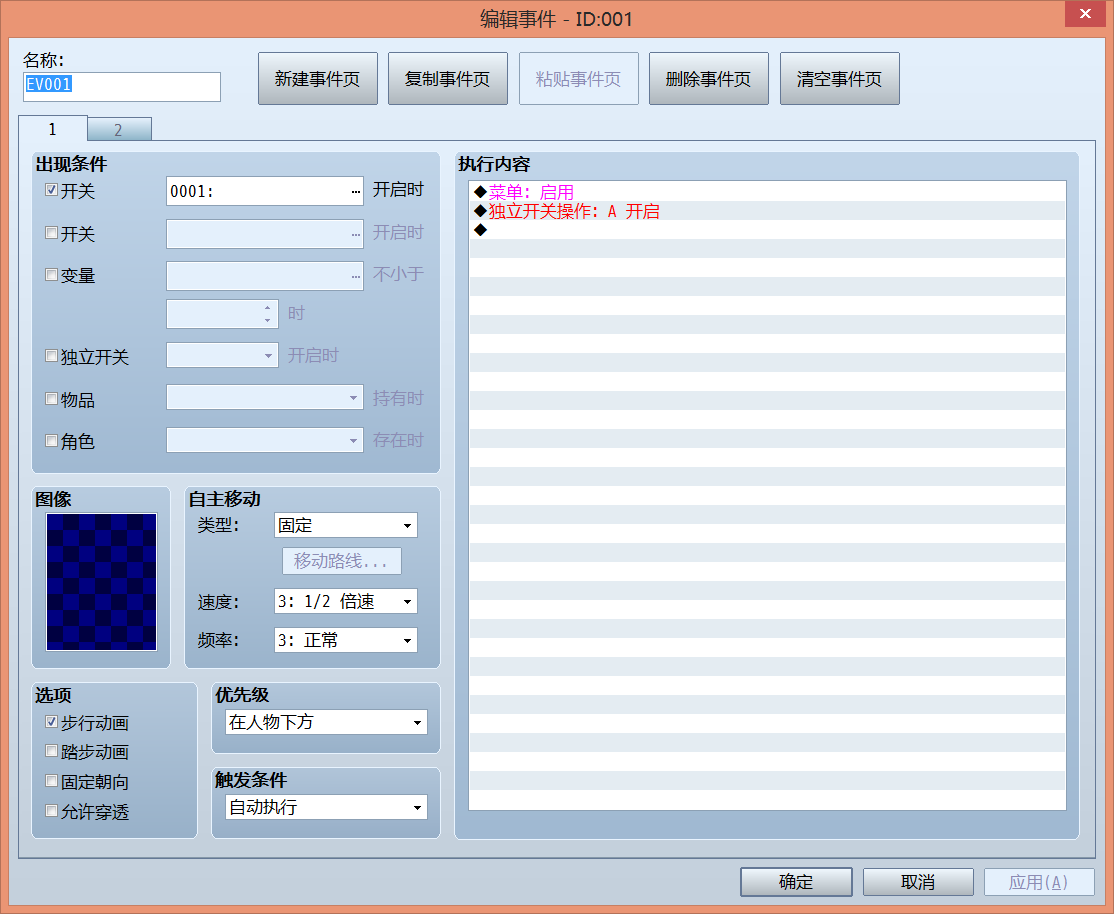This screenshot has height=914, width=1114.
Task: Check the 踏步动画 option
Action: (x=51, y=751)
